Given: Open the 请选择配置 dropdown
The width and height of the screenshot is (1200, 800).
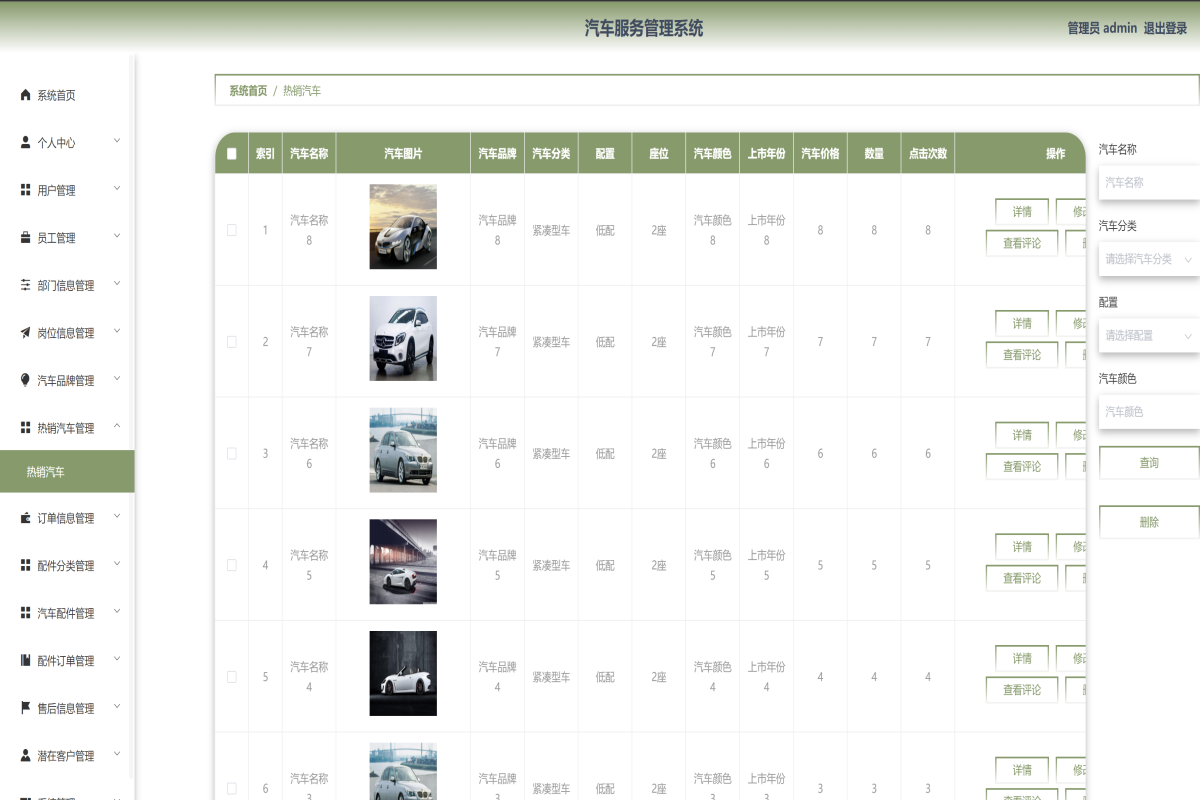Looking at the screenshot, I should pyautogui.click(x=1148, y=334).
